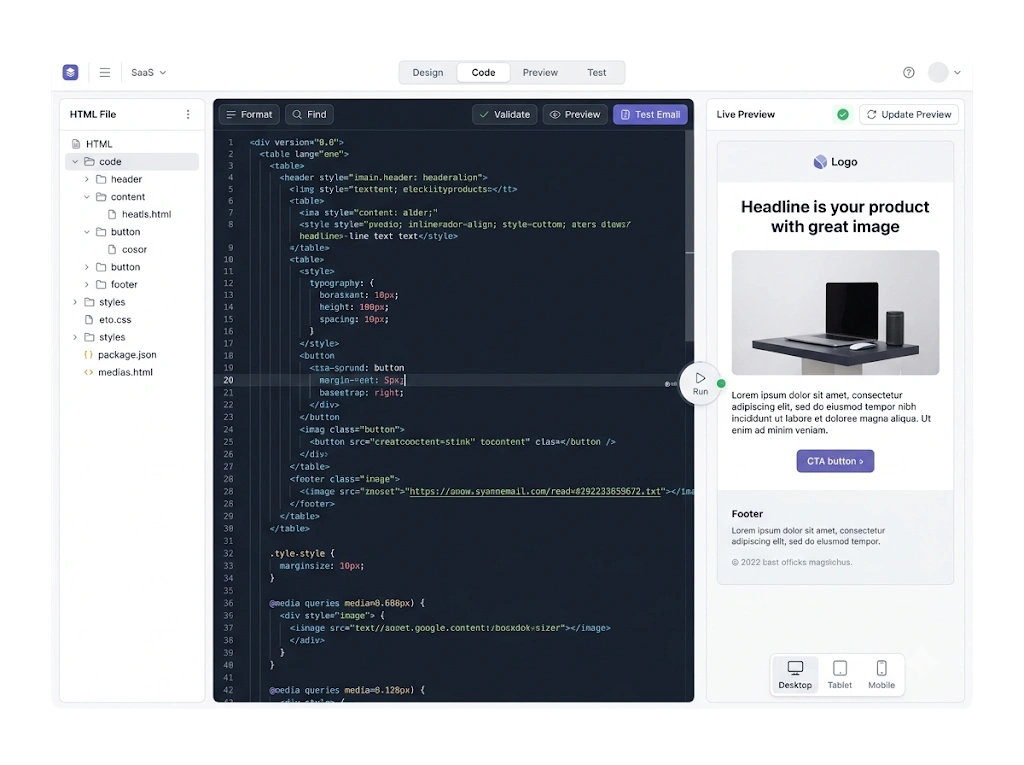Click the Validate button
1024x765 pixels.
click(x=505, y=114)
